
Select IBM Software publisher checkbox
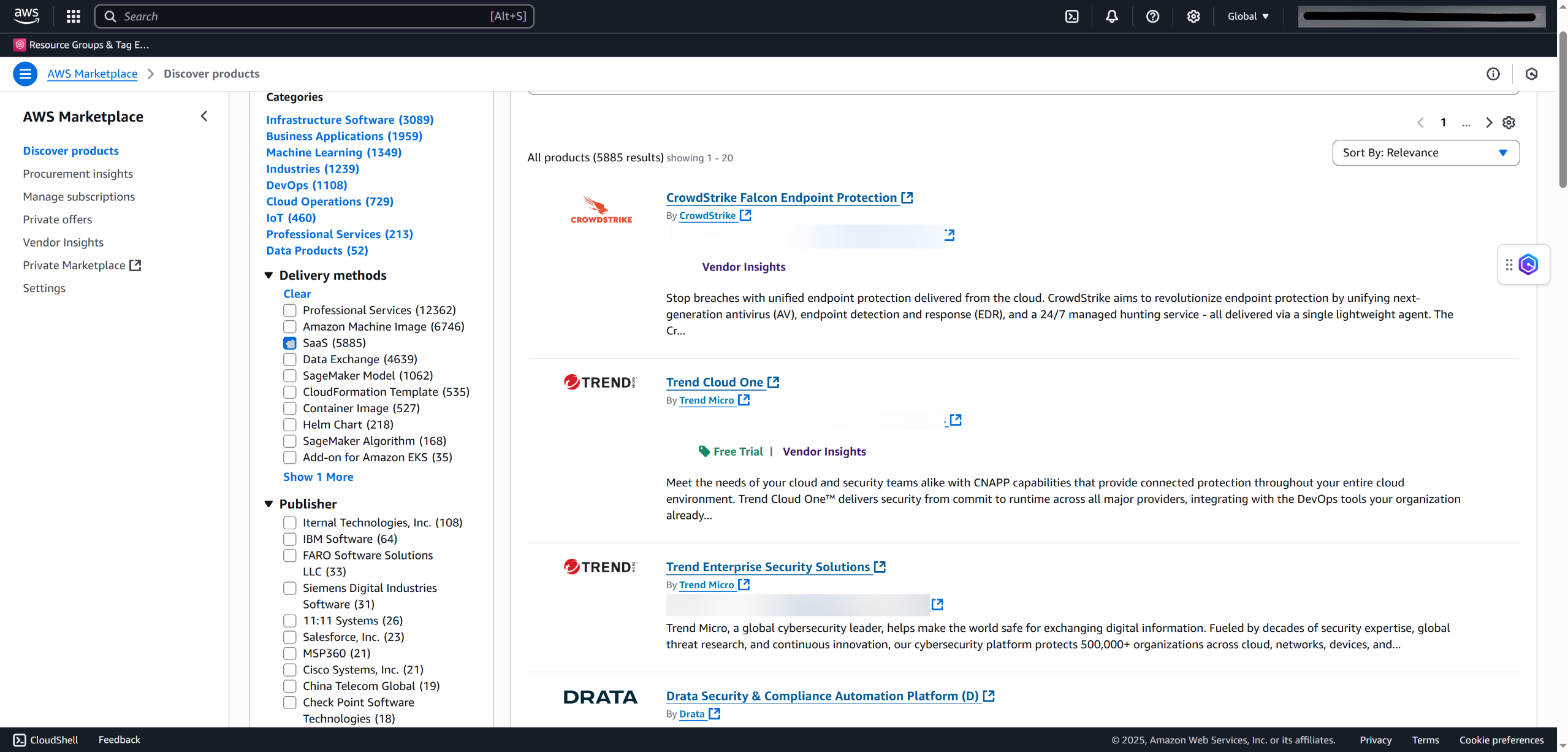point(290,539)
